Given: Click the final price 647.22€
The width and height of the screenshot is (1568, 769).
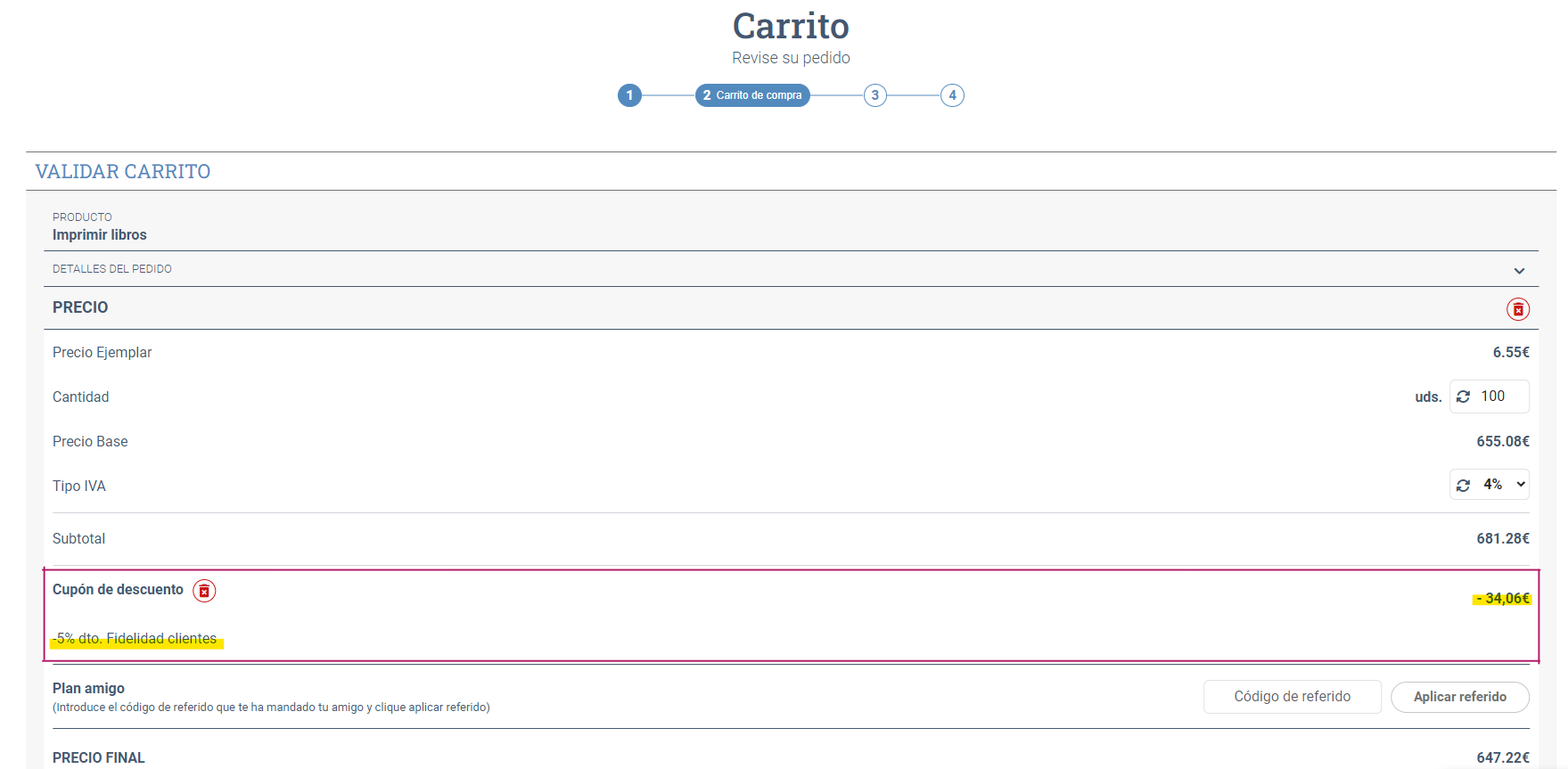Looking at the screenshot, I should pos(1502,757).
